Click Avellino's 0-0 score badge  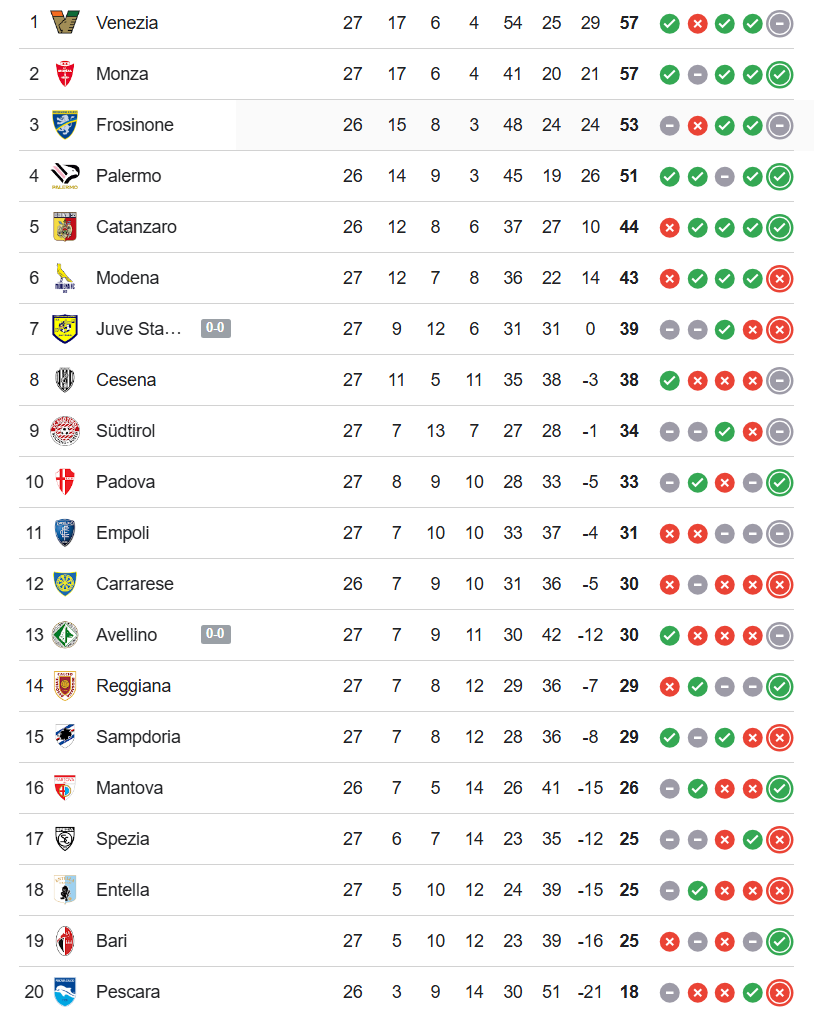coord(216,635)
